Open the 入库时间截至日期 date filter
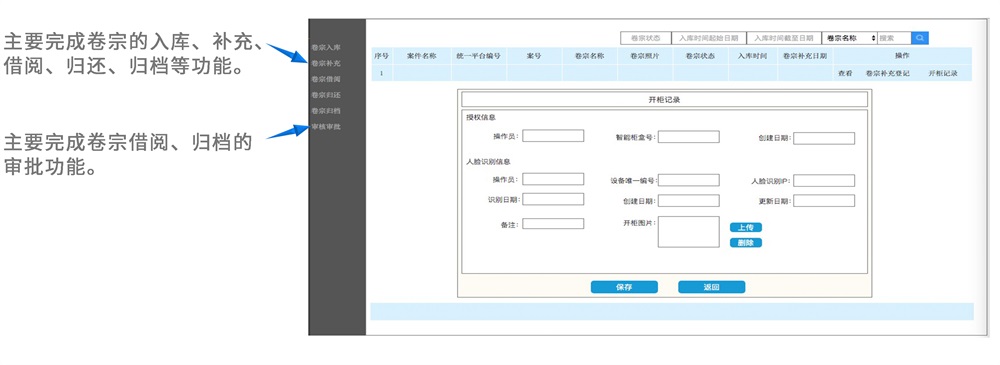Screen dimensions: 1000x365 point(783,38)
